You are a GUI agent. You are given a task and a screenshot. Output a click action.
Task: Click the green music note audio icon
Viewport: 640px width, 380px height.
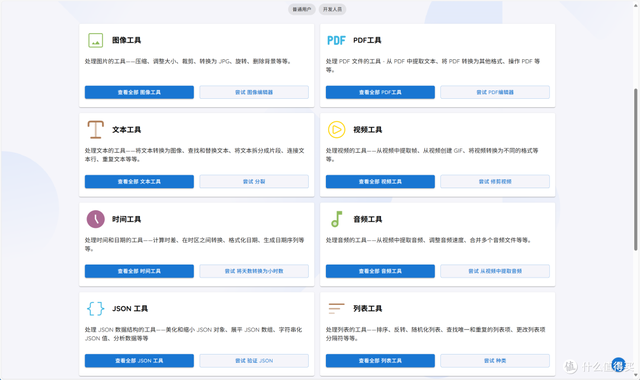tap(336, 219)
